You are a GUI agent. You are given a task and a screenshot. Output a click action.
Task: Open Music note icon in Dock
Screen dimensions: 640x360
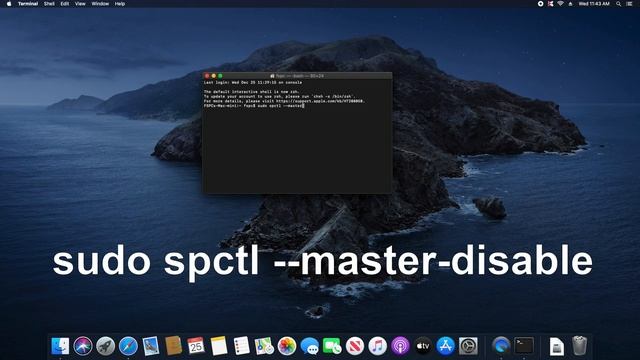coord(378,346)
